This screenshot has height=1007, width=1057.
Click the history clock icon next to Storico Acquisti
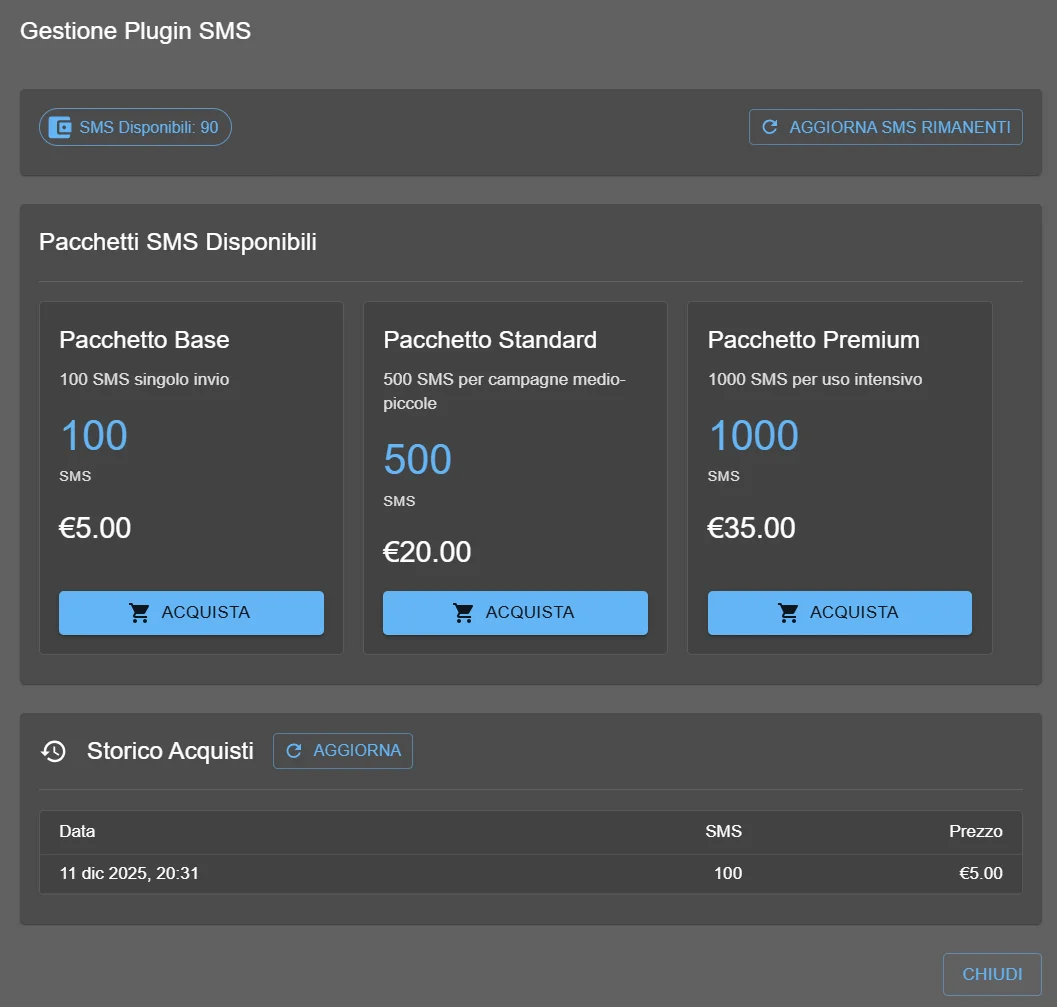pyautogui.click(x=52, y=750)
